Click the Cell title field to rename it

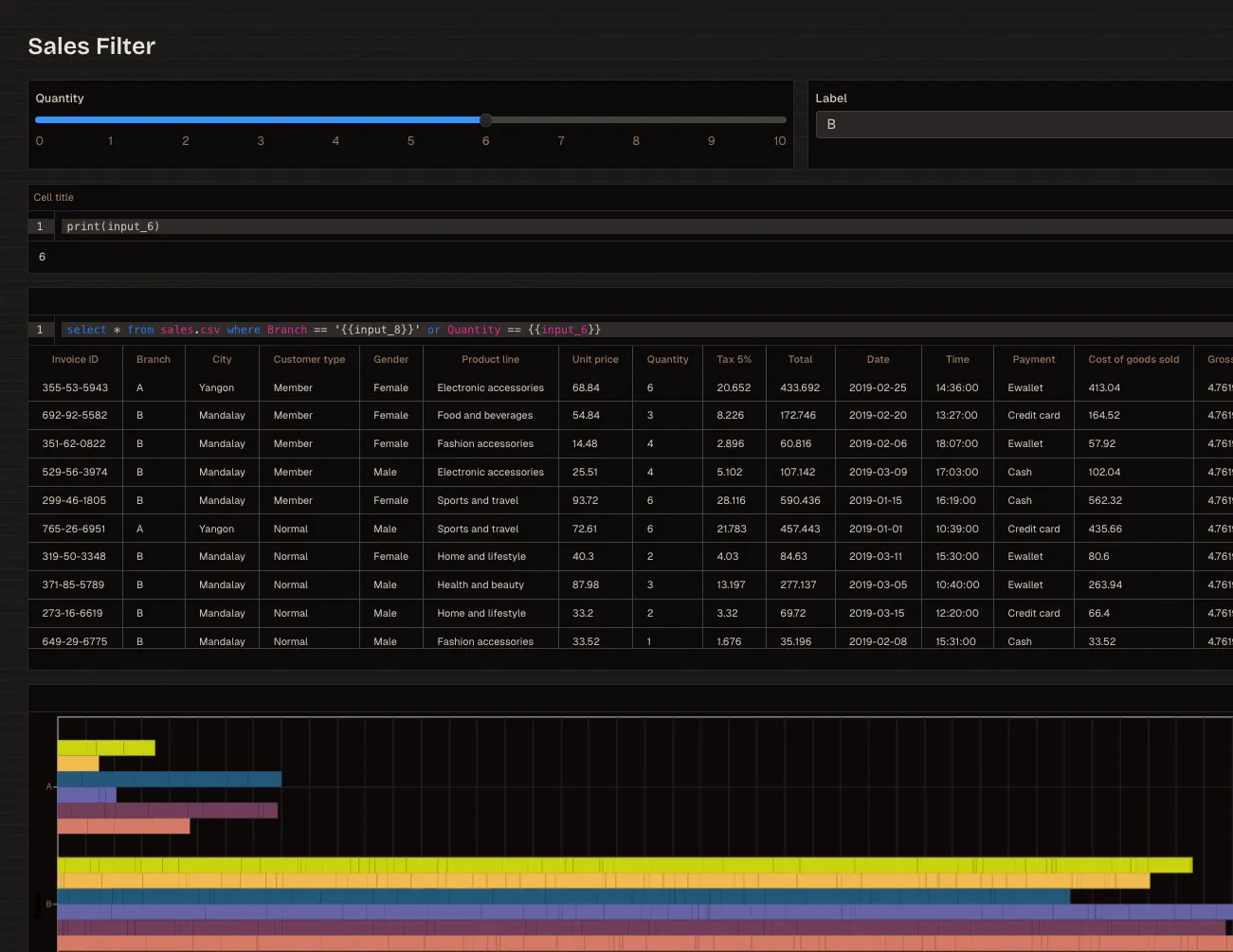(53, 197)
